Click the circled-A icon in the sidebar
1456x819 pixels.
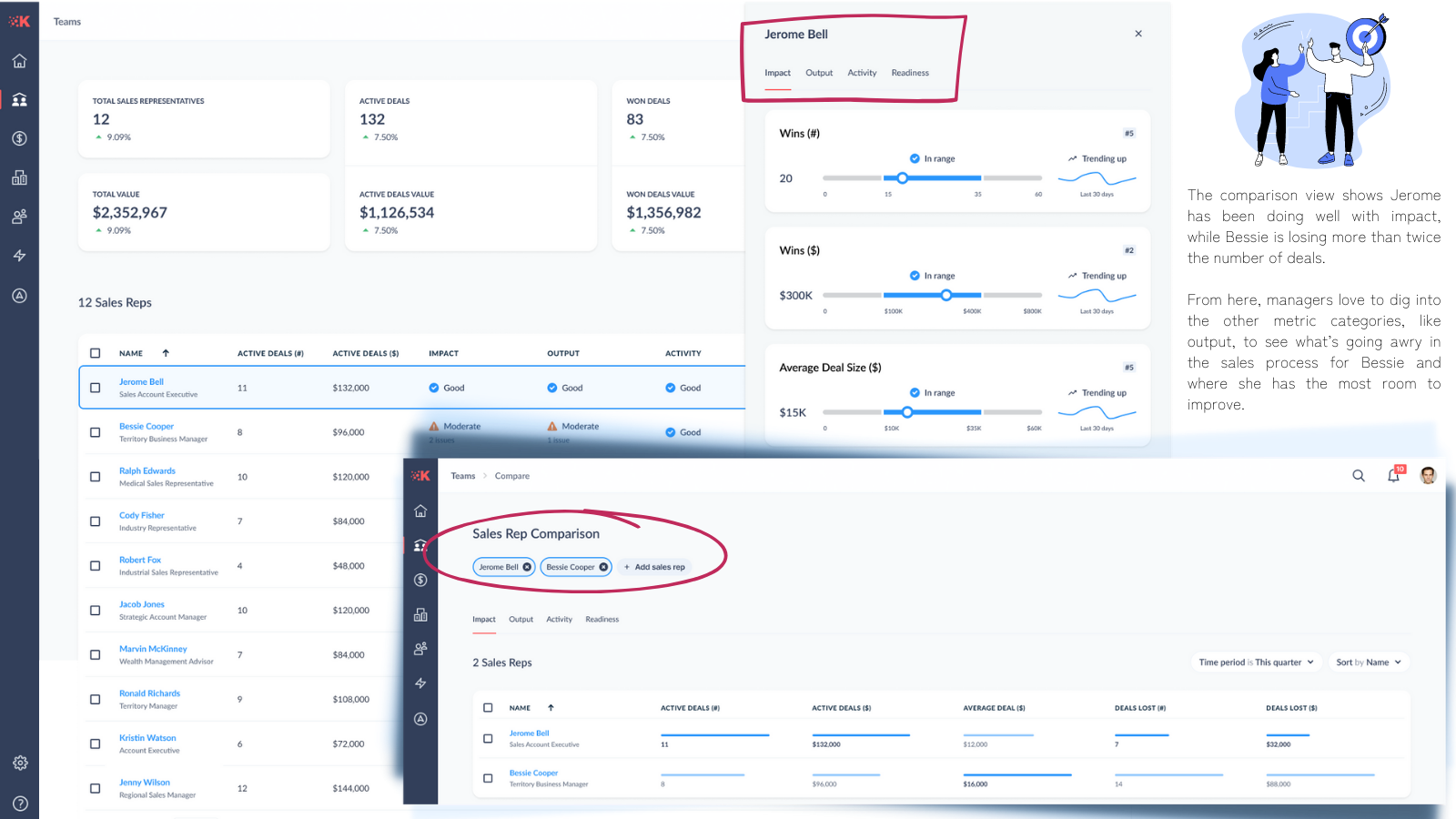(20, 296)
